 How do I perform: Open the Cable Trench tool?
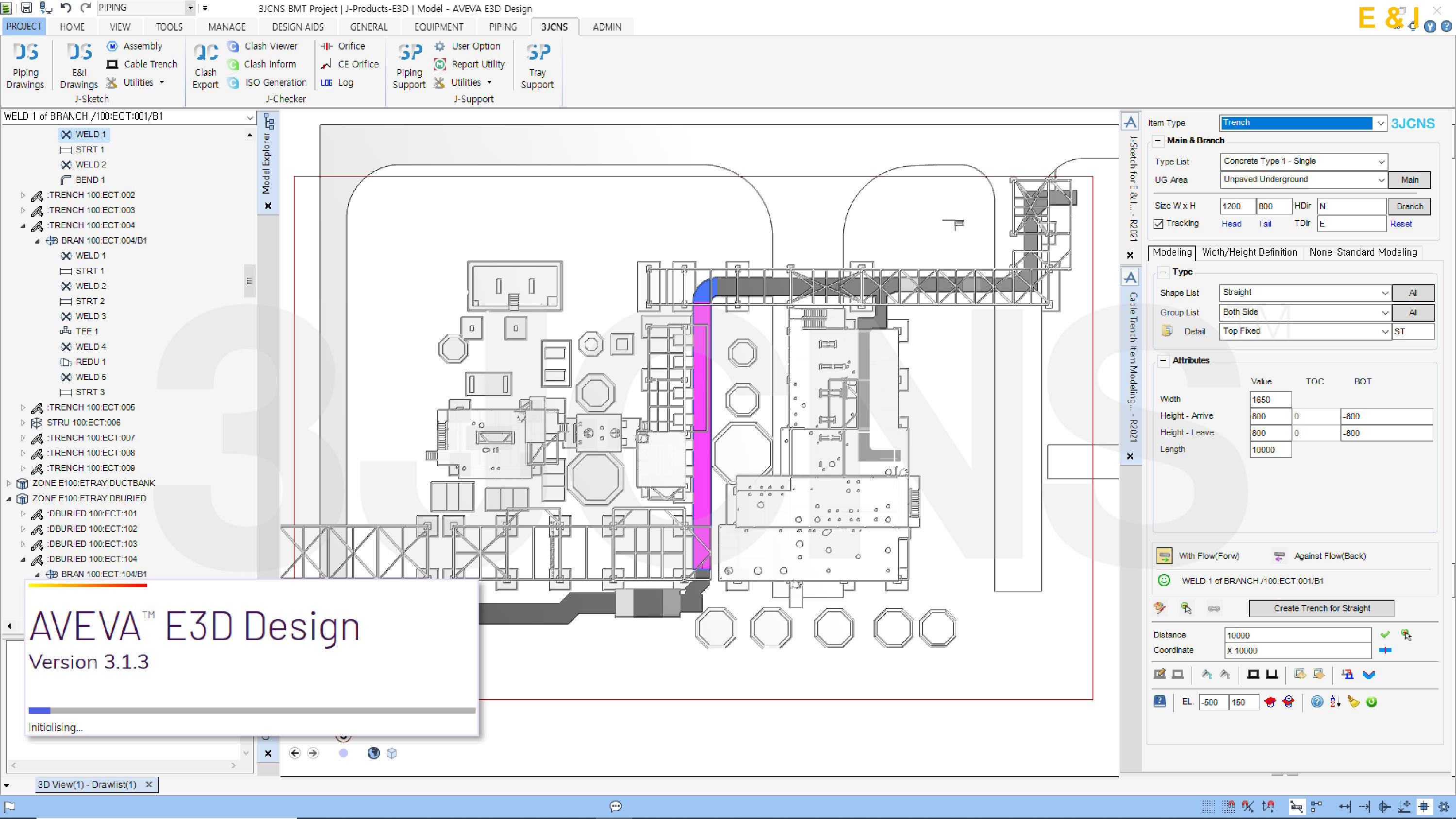pos(142,64)
